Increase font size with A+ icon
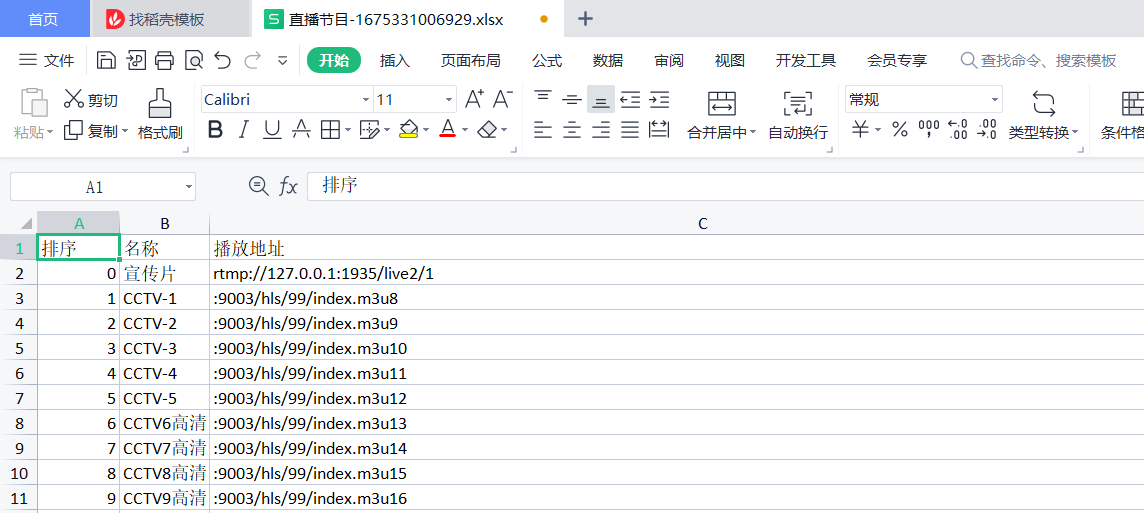The width and height of the screenshot is (1144, 513). pos(474,99)
